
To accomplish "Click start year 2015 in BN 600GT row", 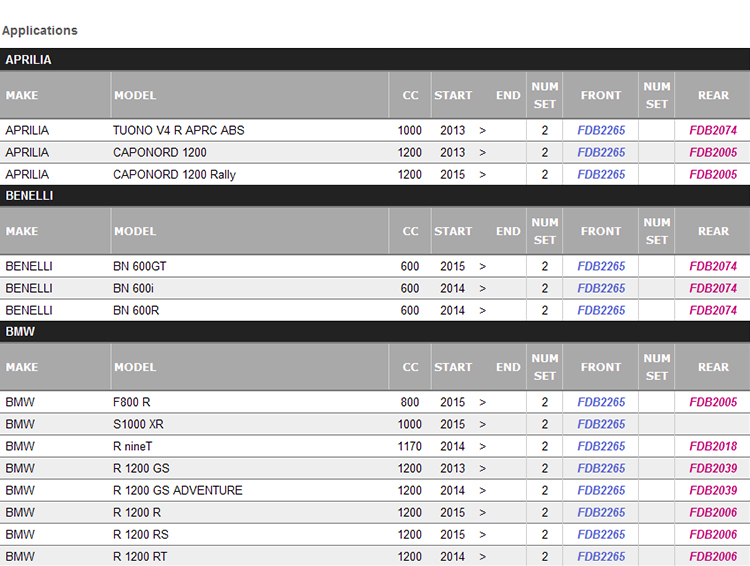I will pyautogui.click(x=452, y=266).
